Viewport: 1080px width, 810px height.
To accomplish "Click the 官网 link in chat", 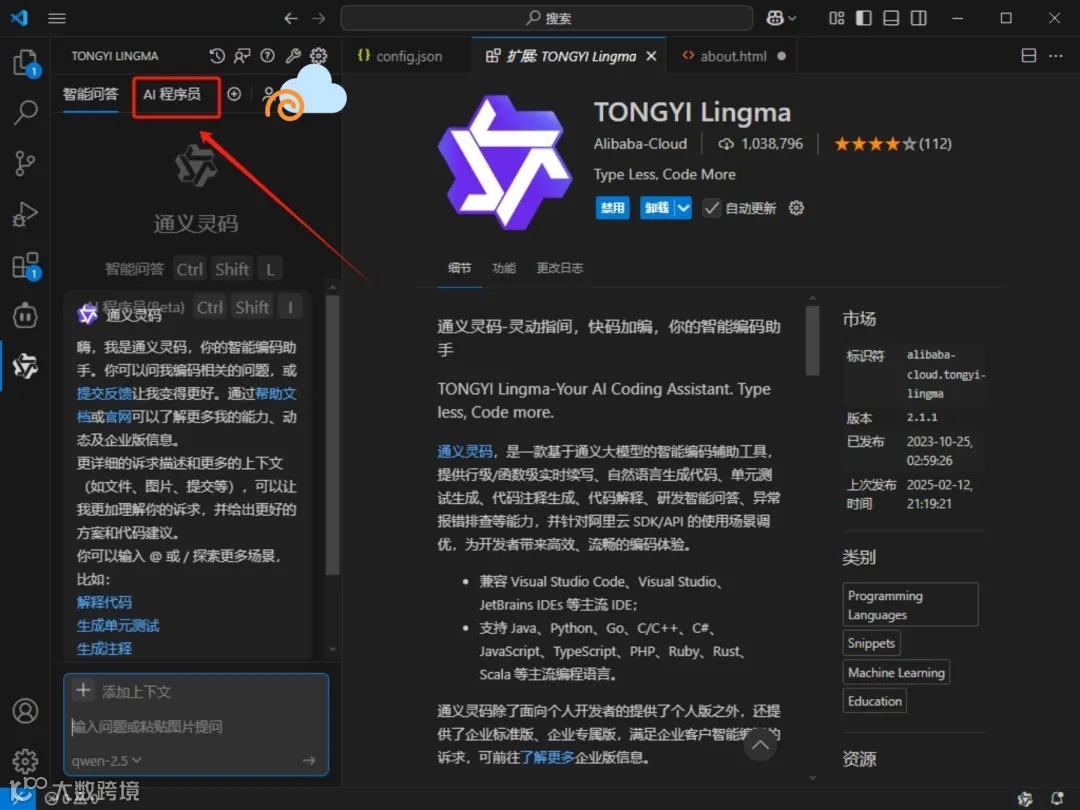I will click(x=118, y=417).
